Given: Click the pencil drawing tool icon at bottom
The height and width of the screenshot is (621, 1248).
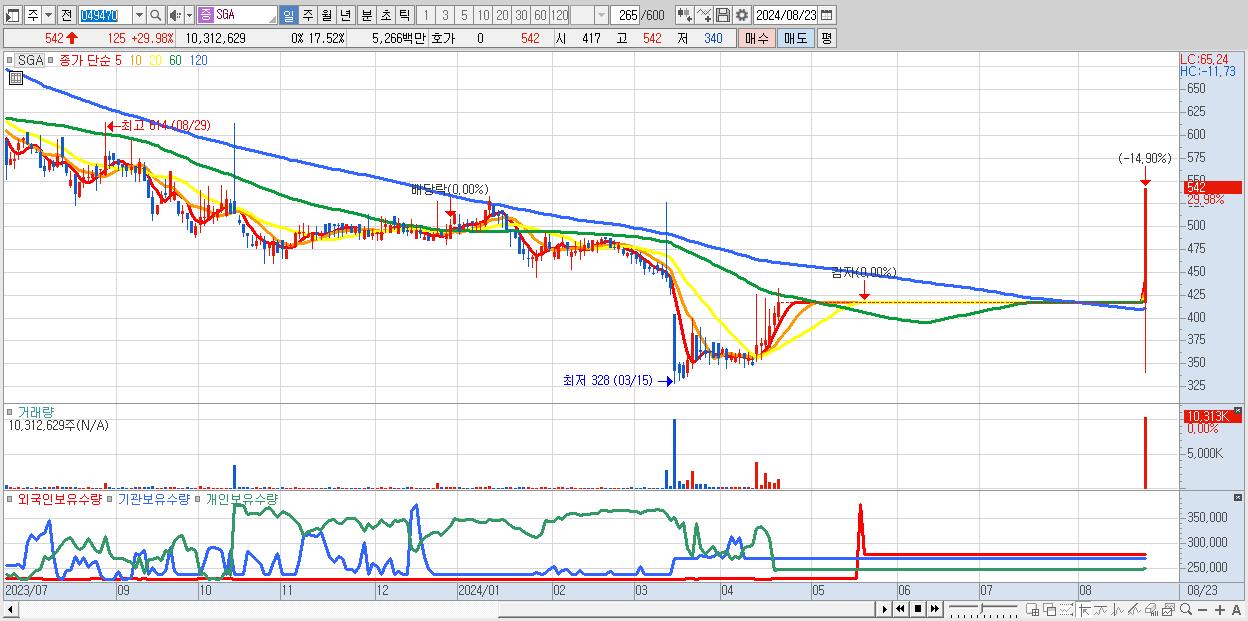Looking at the screenshot, I should tap(1134, 609).
